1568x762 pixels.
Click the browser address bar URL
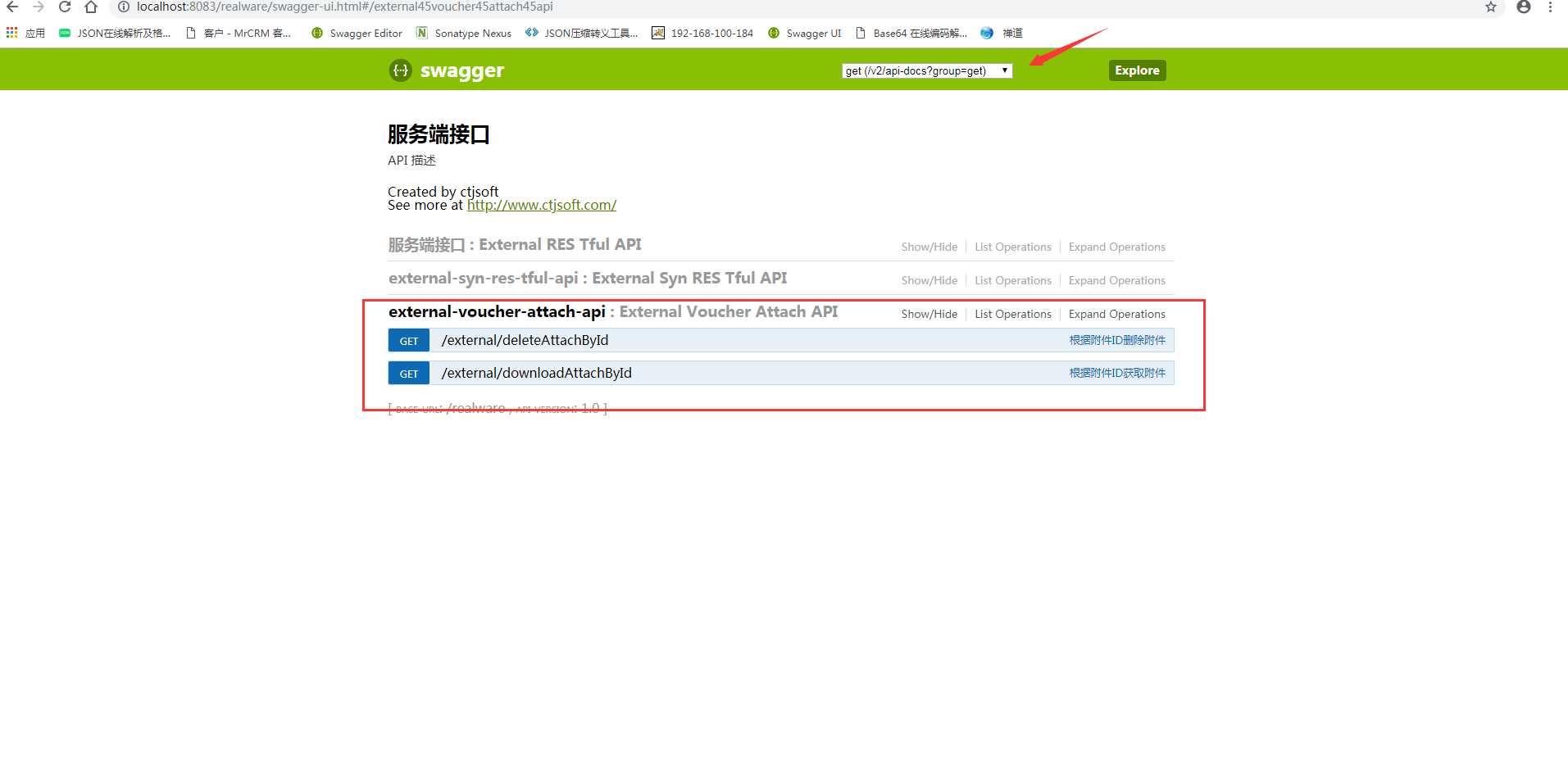pyautogui.click(x=344, y=7)
